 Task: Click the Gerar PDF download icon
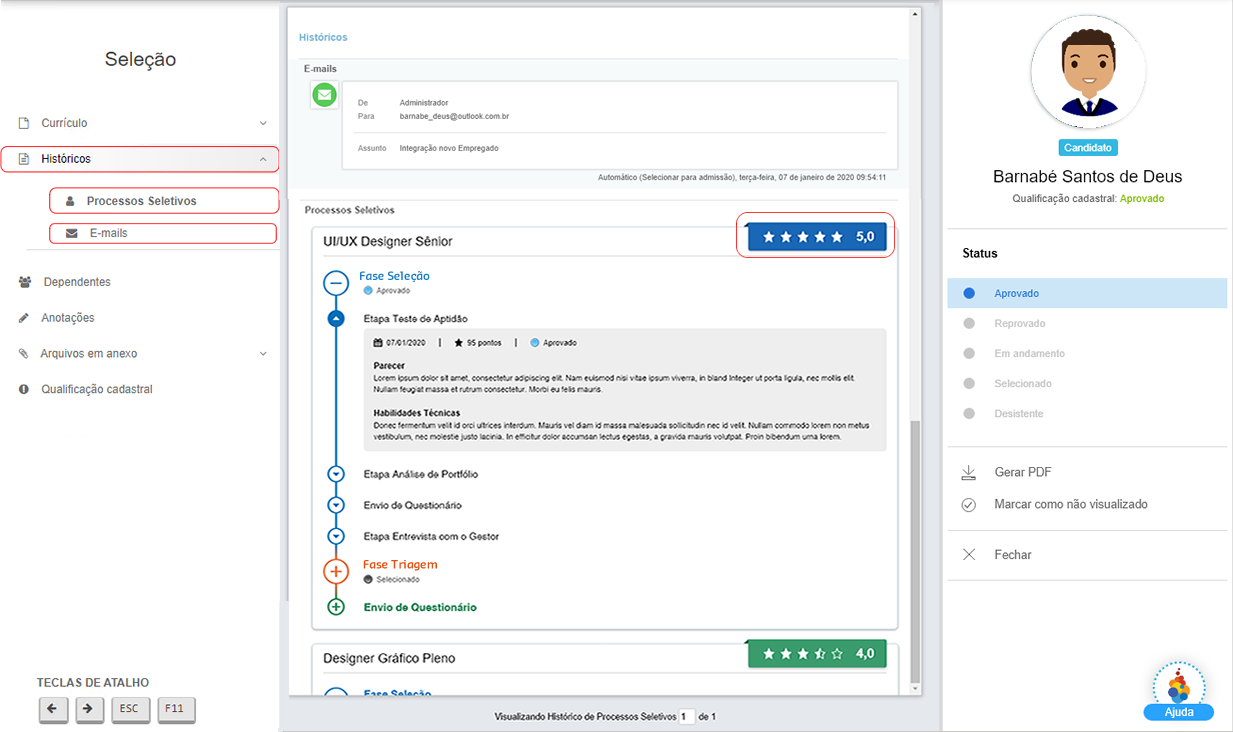(x=968, y=472)
